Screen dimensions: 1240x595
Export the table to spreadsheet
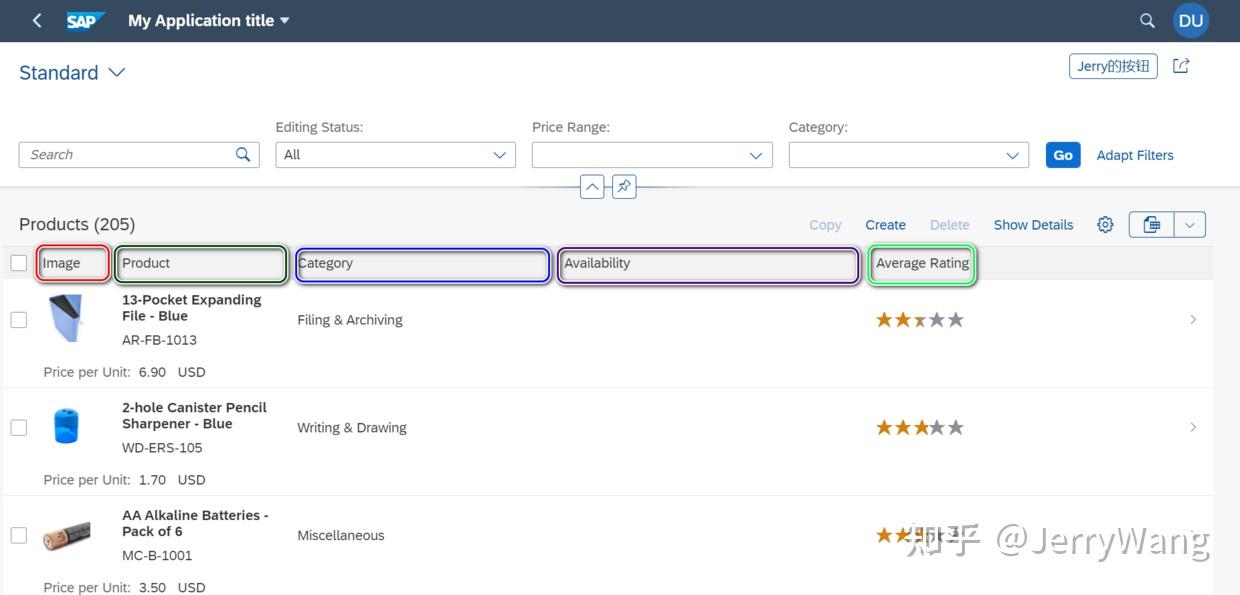coord(1151,225)
